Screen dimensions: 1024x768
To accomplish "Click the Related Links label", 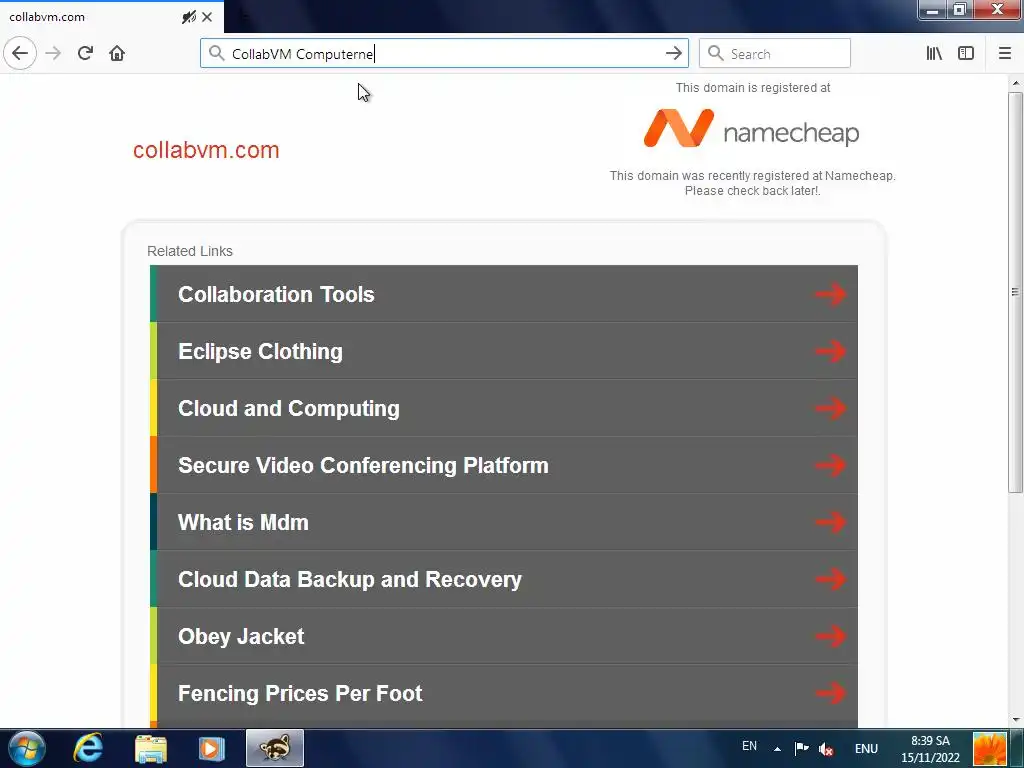I will click(189, 251).
